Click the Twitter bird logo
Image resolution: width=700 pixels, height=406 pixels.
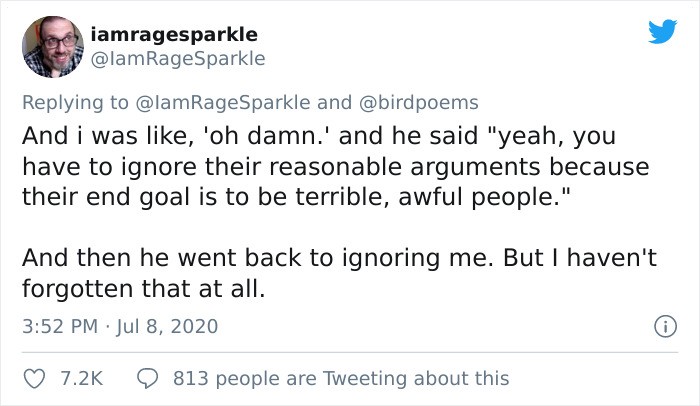pos(661,33)
